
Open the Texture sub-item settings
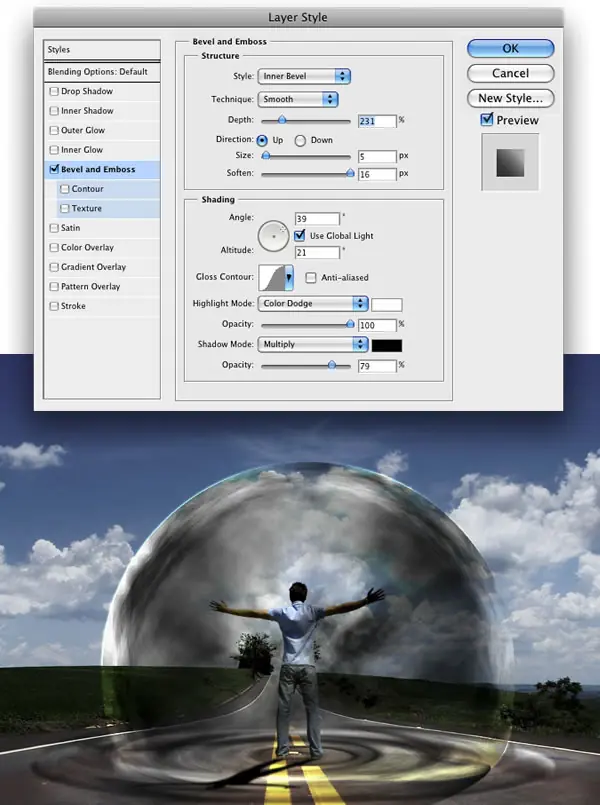(87, 209)
